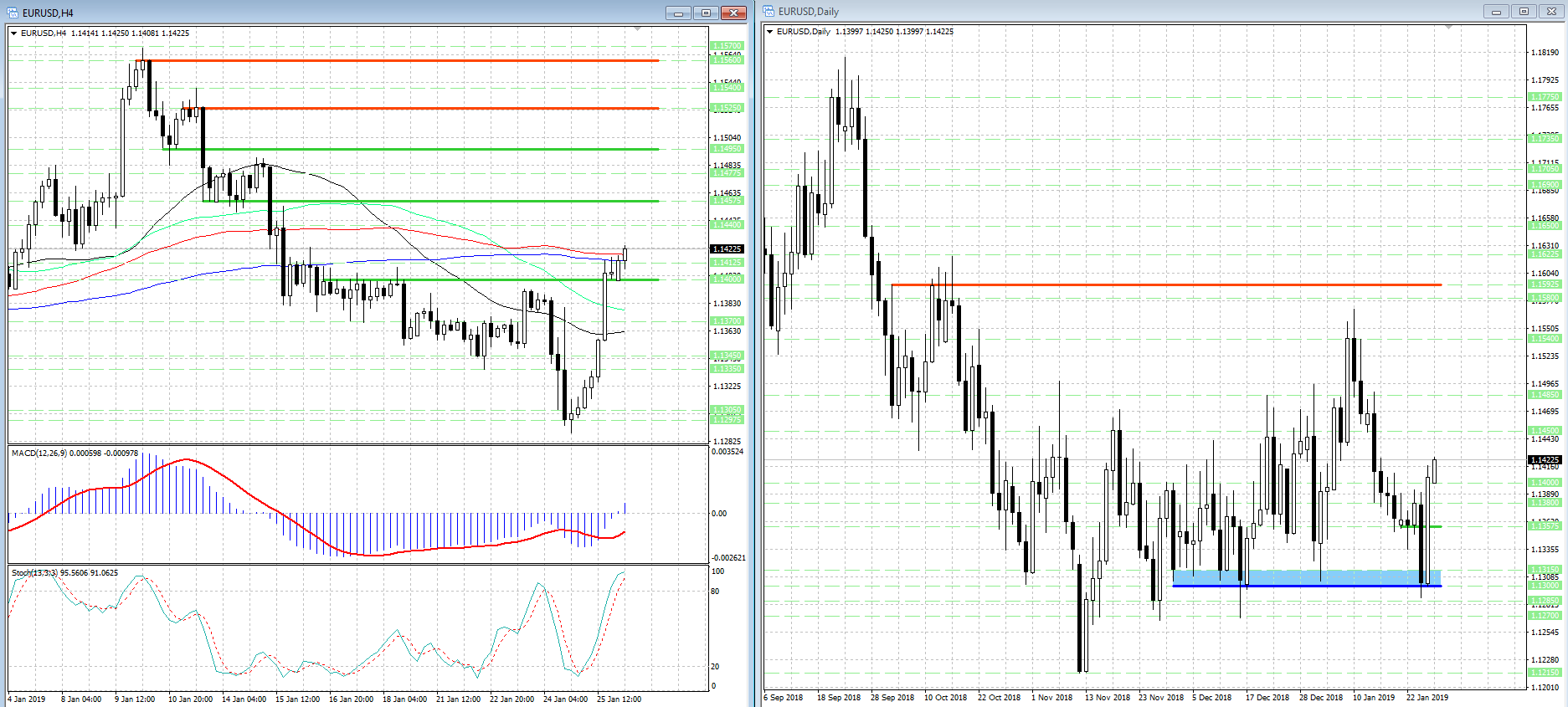1568x707 pixels.
Task: Click the 1.14575 green price label in H4 chart
Action: point(726,201)
